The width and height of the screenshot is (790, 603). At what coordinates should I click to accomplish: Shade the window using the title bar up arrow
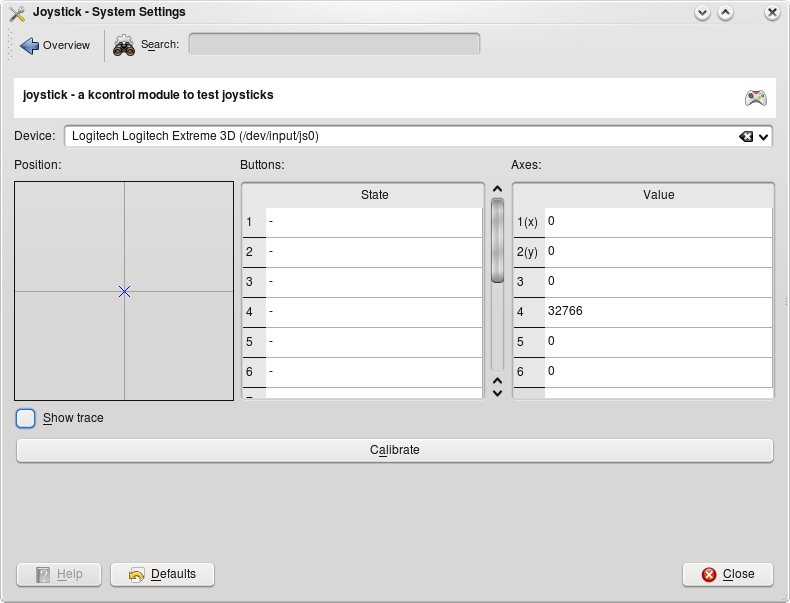pos(725,13)
